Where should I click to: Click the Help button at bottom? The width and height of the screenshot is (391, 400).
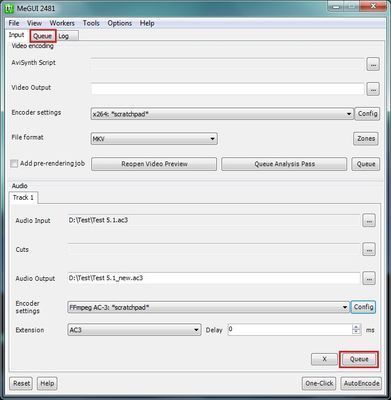tap(47, 383)
